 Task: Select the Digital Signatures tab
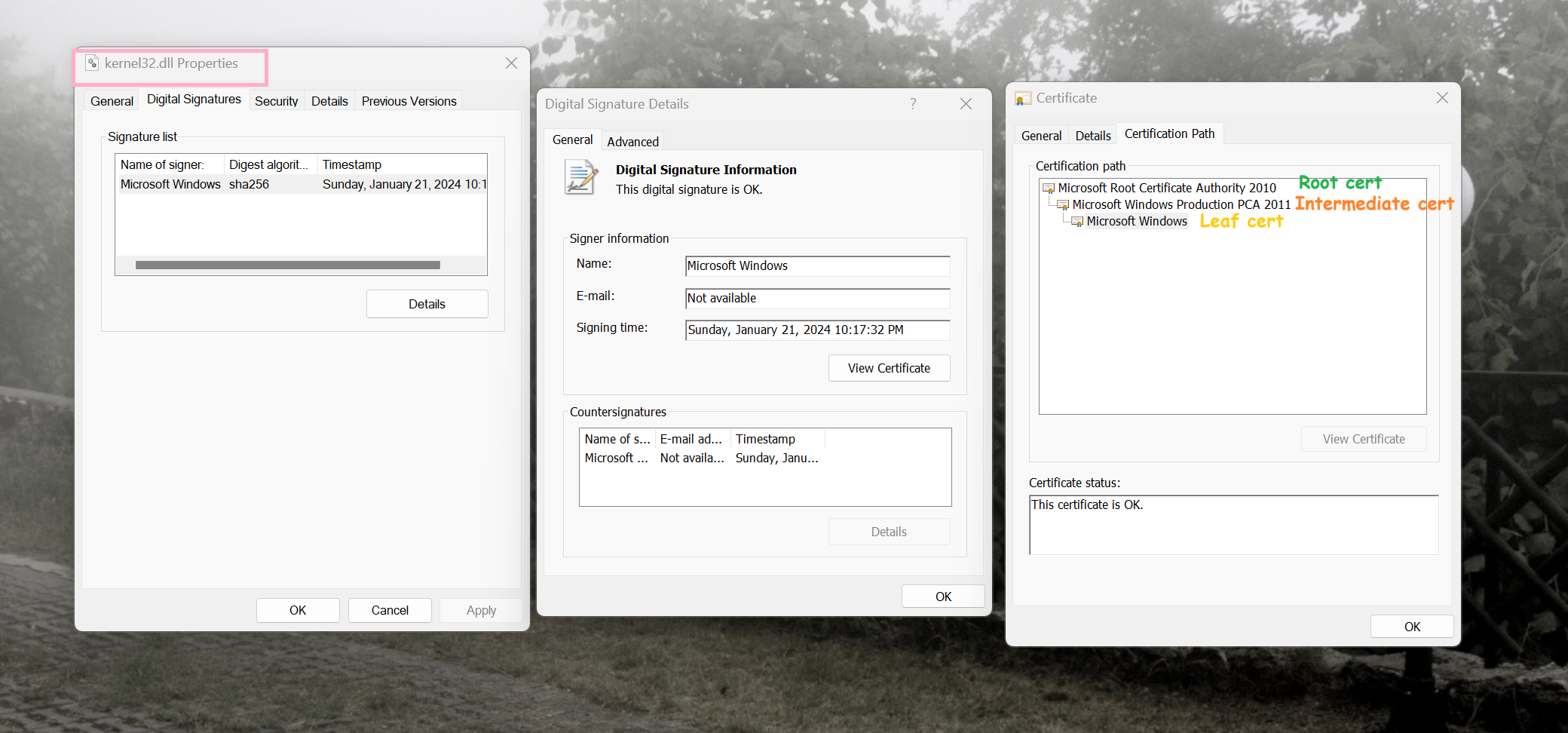[x=194, y=100]
